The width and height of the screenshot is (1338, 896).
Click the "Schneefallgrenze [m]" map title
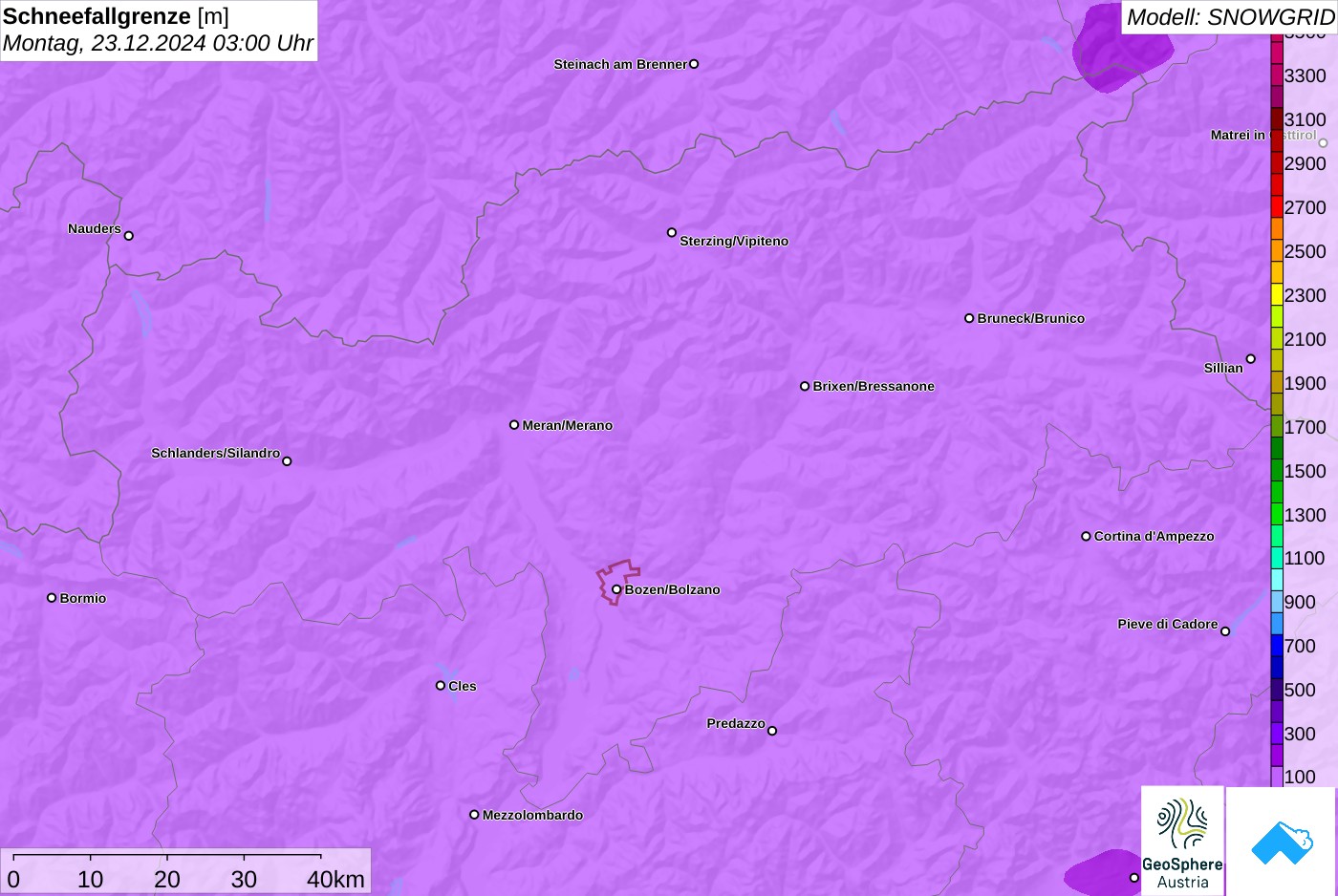pos(116,16)
